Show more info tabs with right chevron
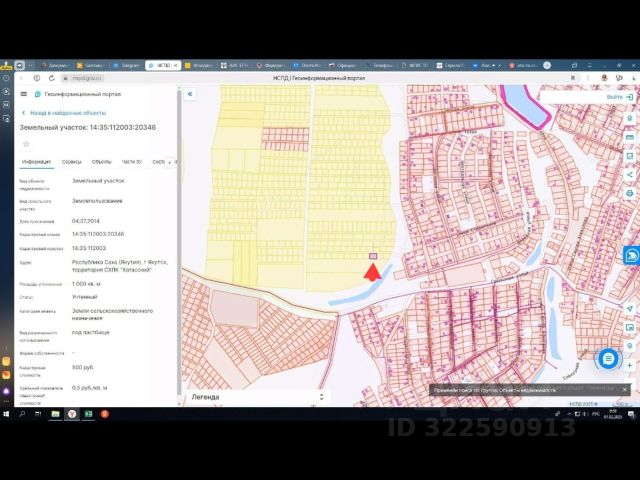The width and height of the screenshot is (640, 480). (x=169, y=162)
